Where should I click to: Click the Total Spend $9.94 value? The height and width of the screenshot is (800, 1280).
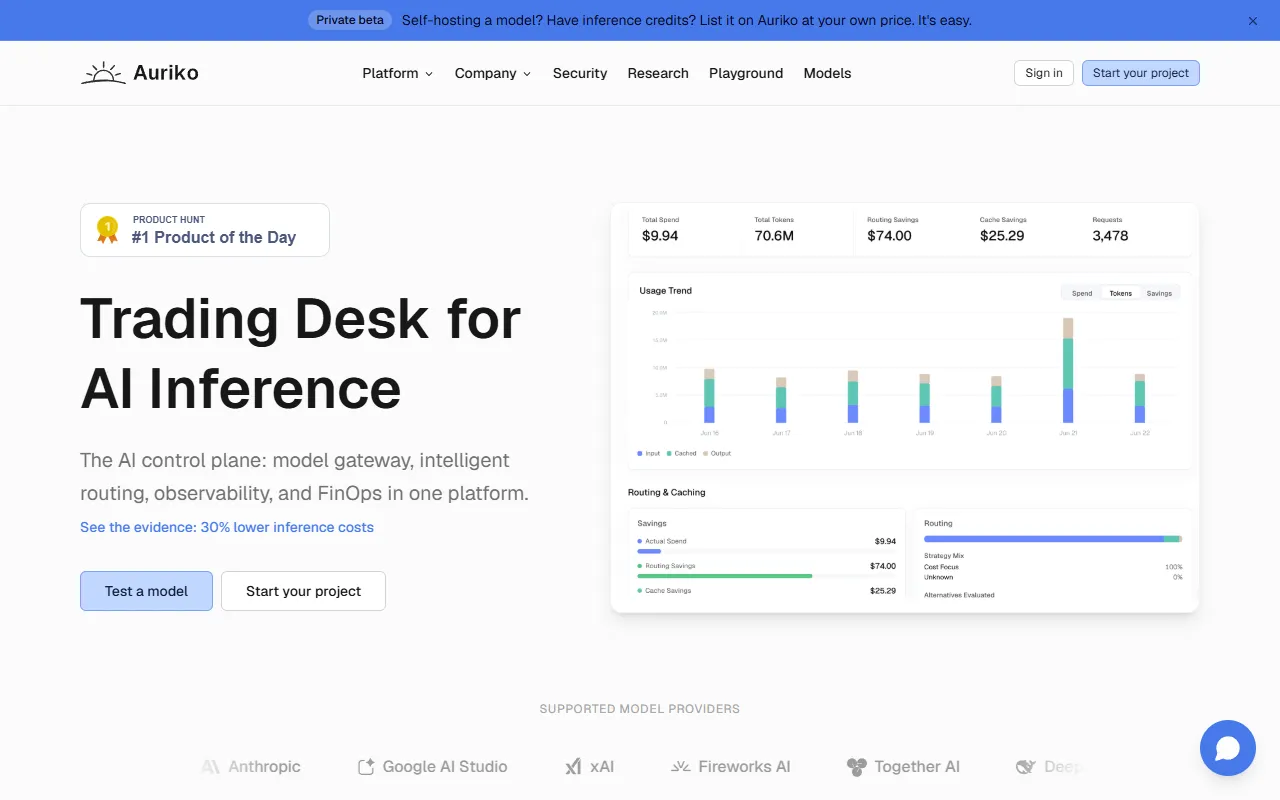point(660,236)
